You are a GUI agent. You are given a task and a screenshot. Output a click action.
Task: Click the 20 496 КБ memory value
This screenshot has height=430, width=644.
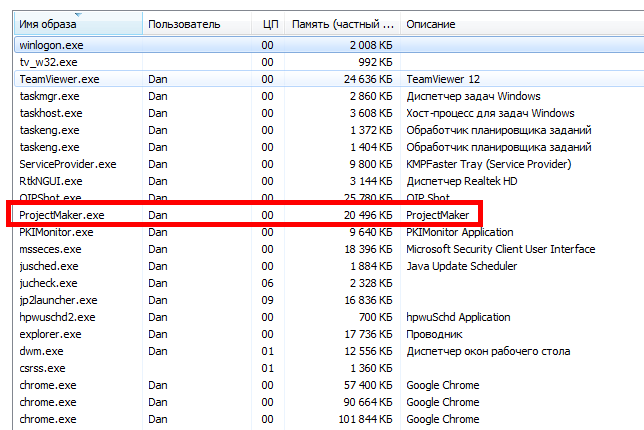368,215
